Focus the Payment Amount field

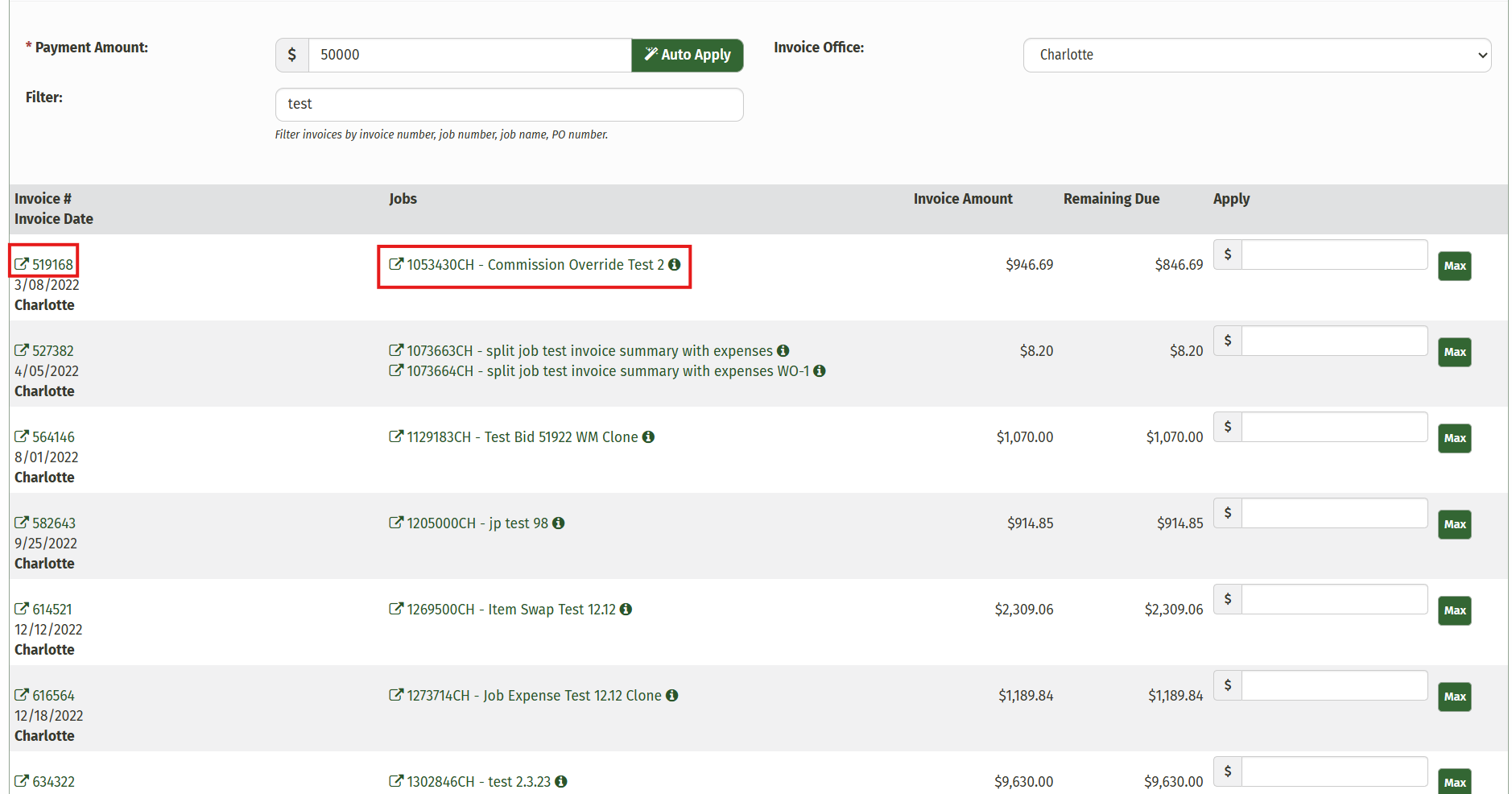[469, 55]
